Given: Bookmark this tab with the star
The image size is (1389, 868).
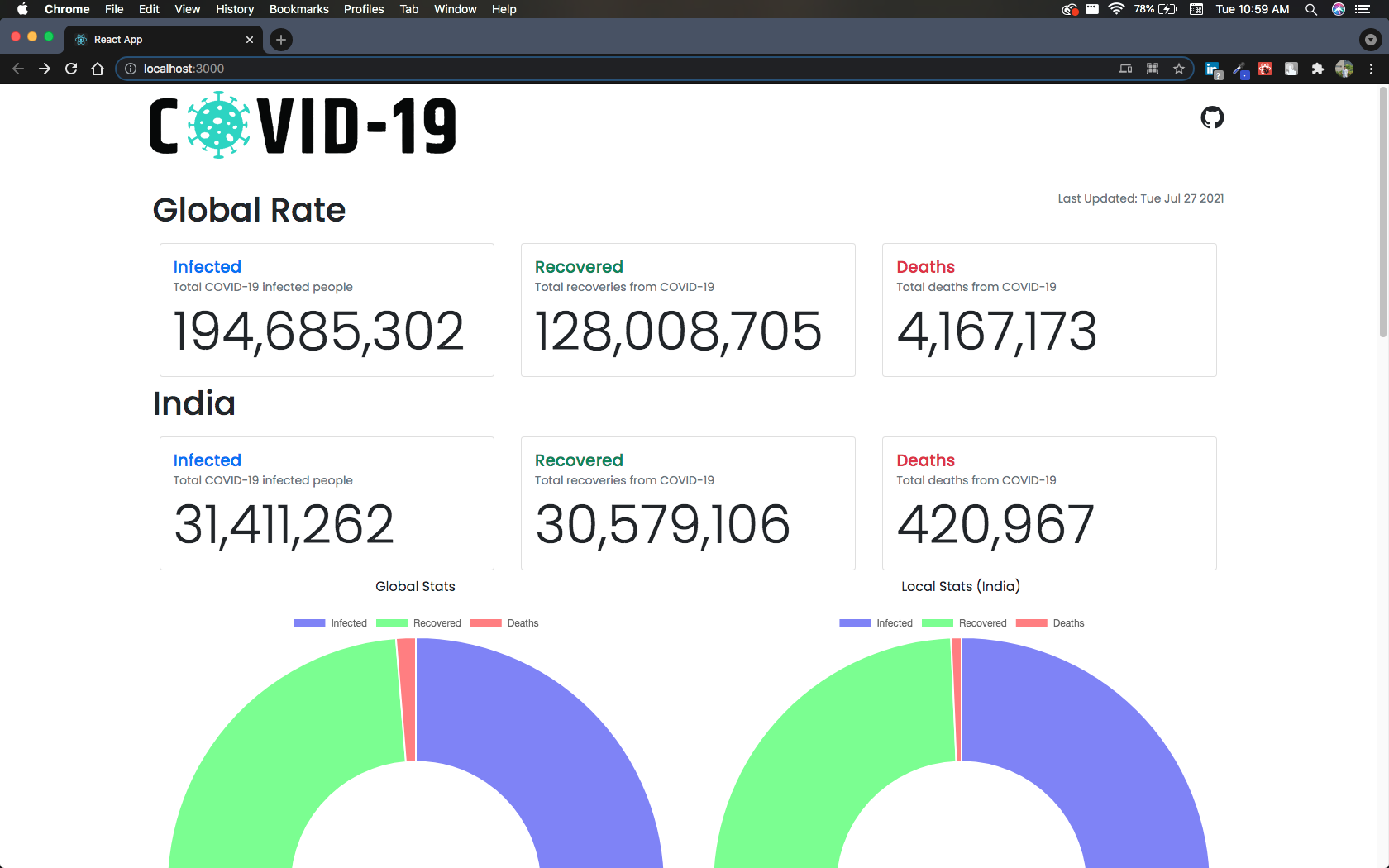Looking at the screenshot, I should click(x=1179, y=69).
